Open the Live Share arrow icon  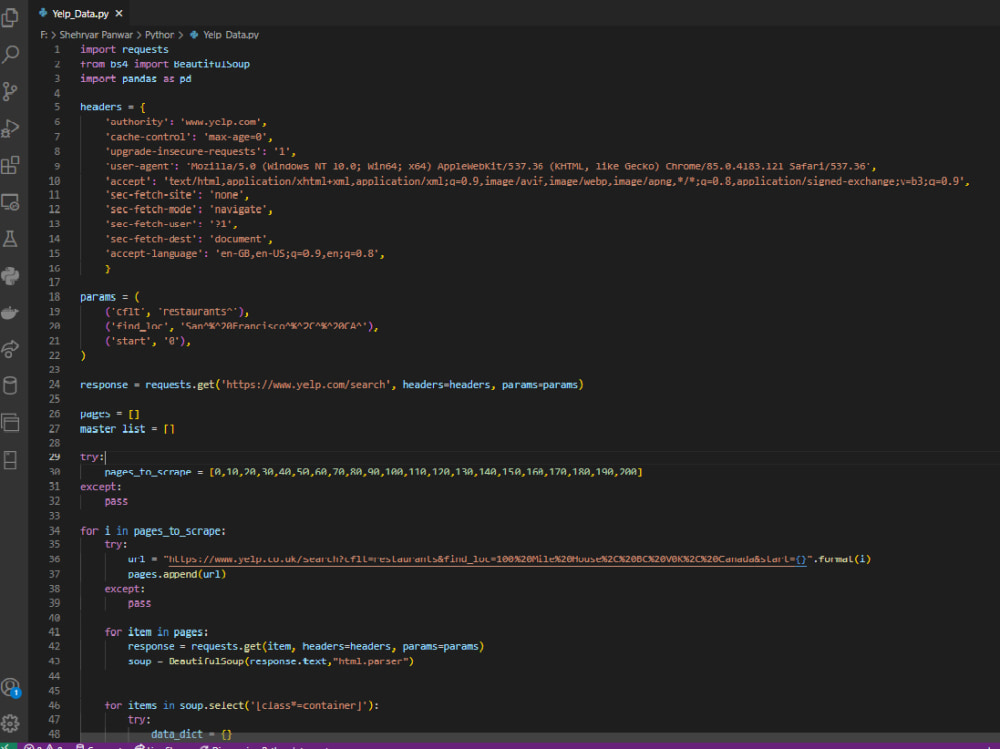coord(10,349)
